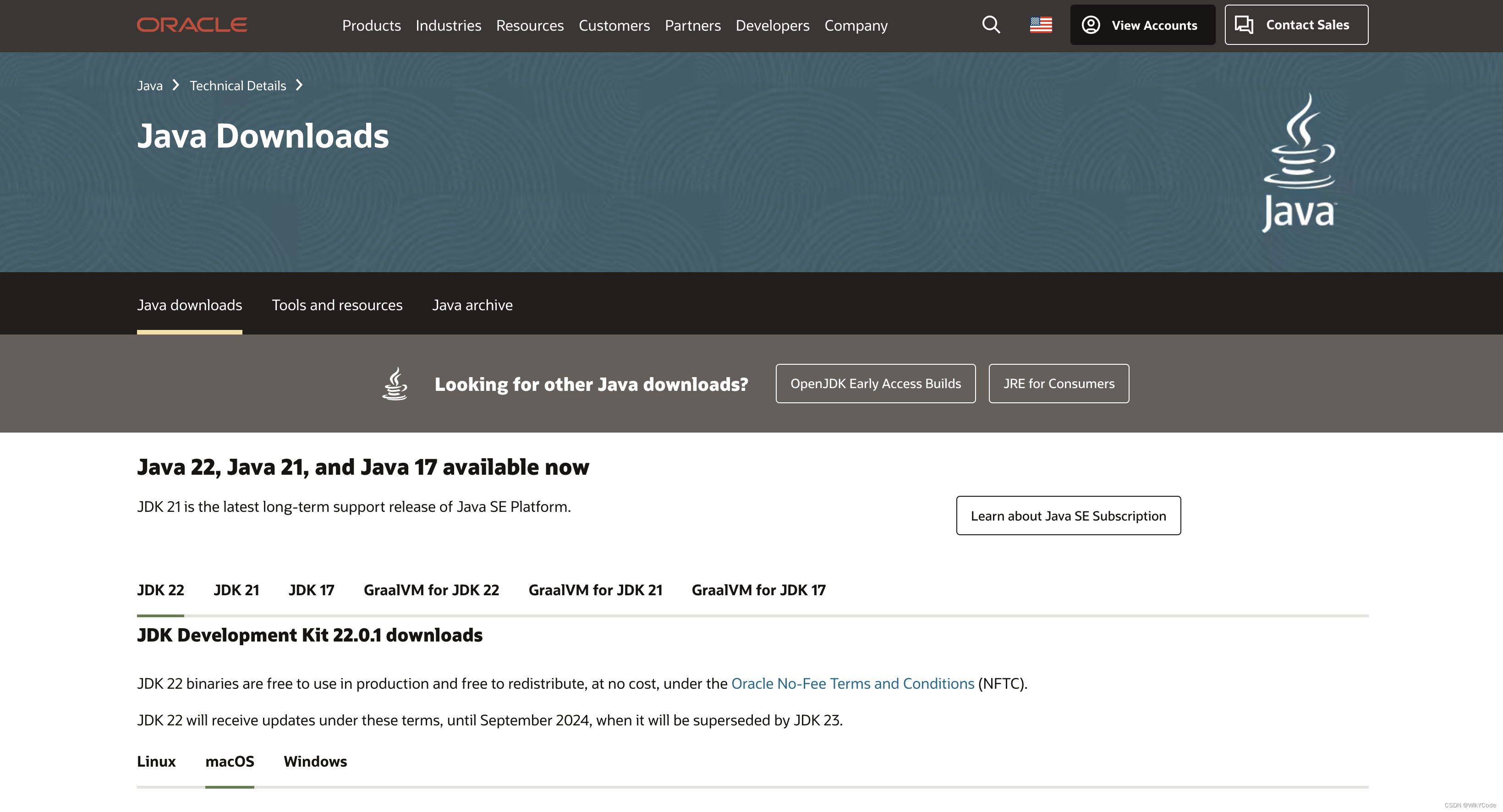Click the chevron after Technical Details breadcrumb
The height and width of the screenshot is (812, 1503).
coord(299,85)
